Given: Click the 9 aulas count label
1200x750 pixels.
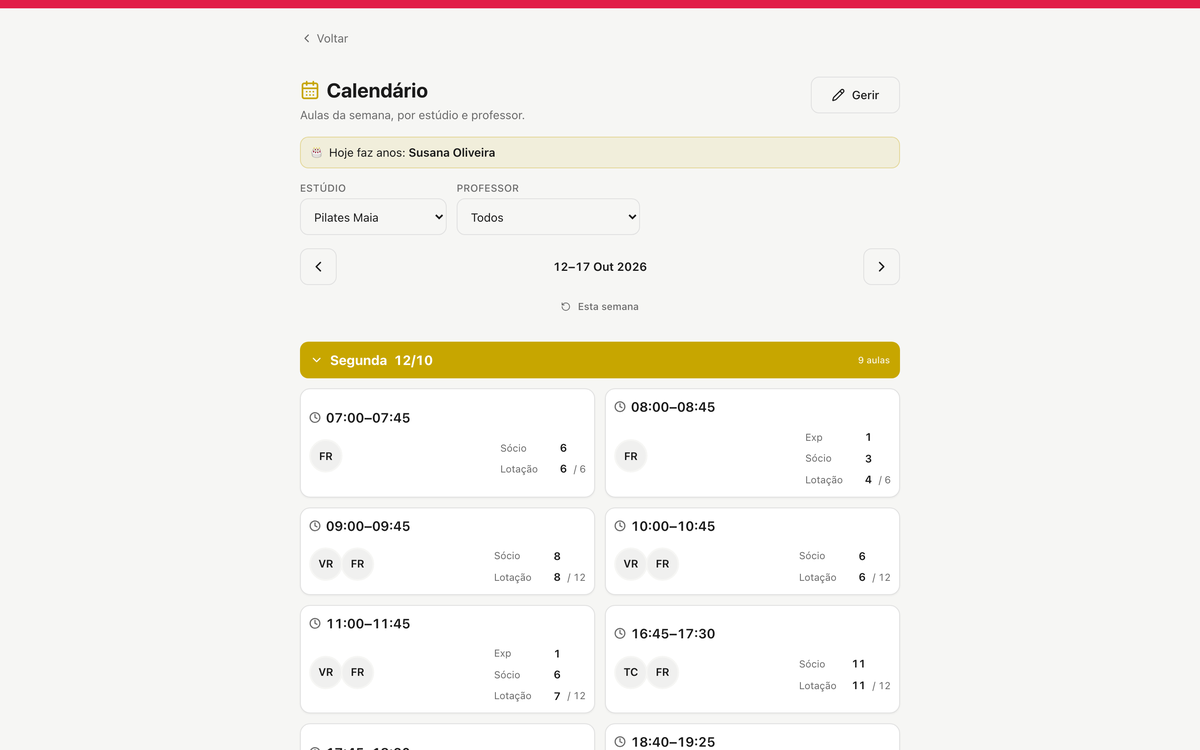Looking at the screenshot, I should click(874, 360).
